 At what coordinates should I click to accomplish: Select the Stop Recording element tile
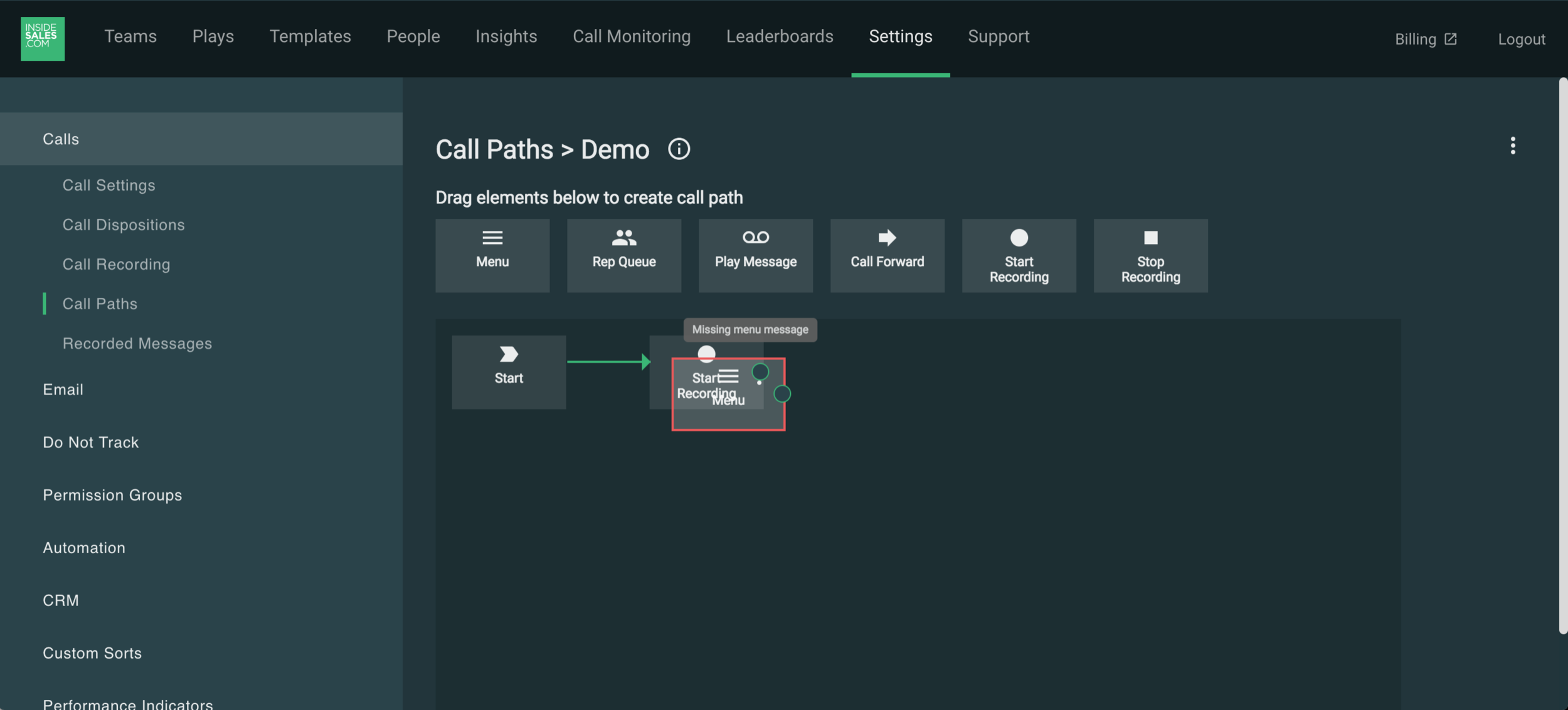click(1151, 255)
